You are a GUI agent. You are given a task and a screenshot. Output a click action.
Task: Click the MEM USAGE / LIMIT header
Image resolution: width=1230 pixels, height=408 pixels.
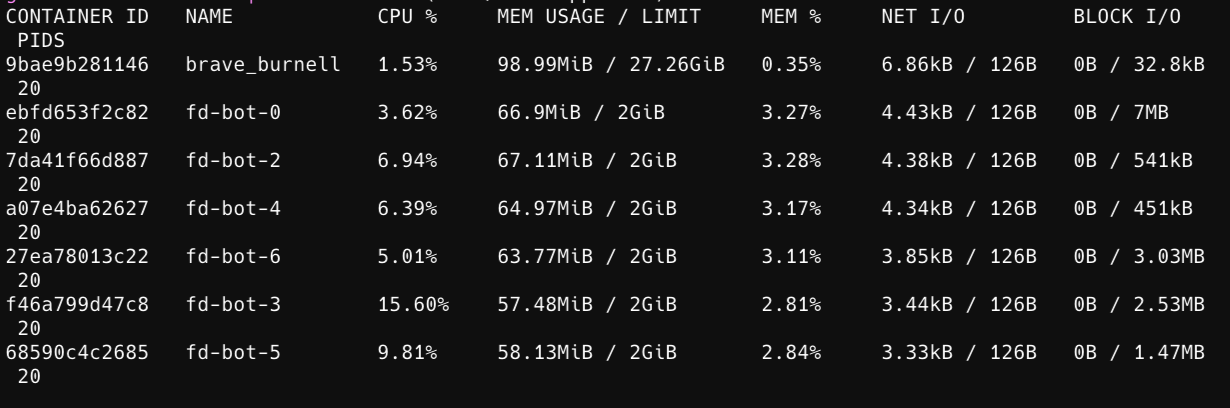599,17
